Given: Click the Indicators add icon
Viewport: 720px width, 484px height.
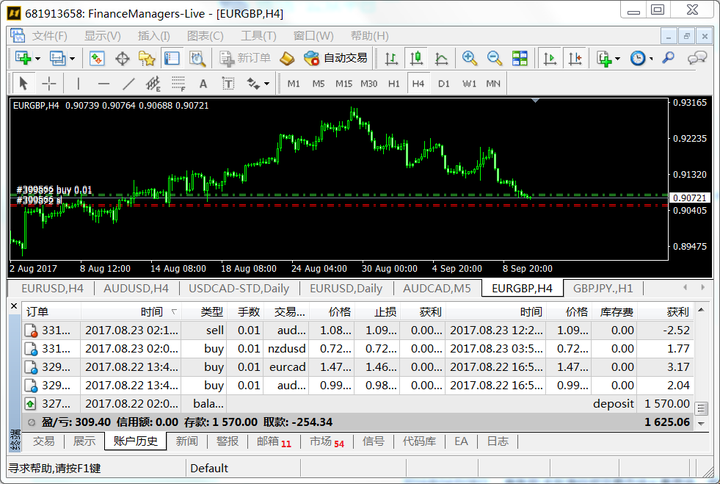Looking at the screenshot, I should click(x=604, y=58).
